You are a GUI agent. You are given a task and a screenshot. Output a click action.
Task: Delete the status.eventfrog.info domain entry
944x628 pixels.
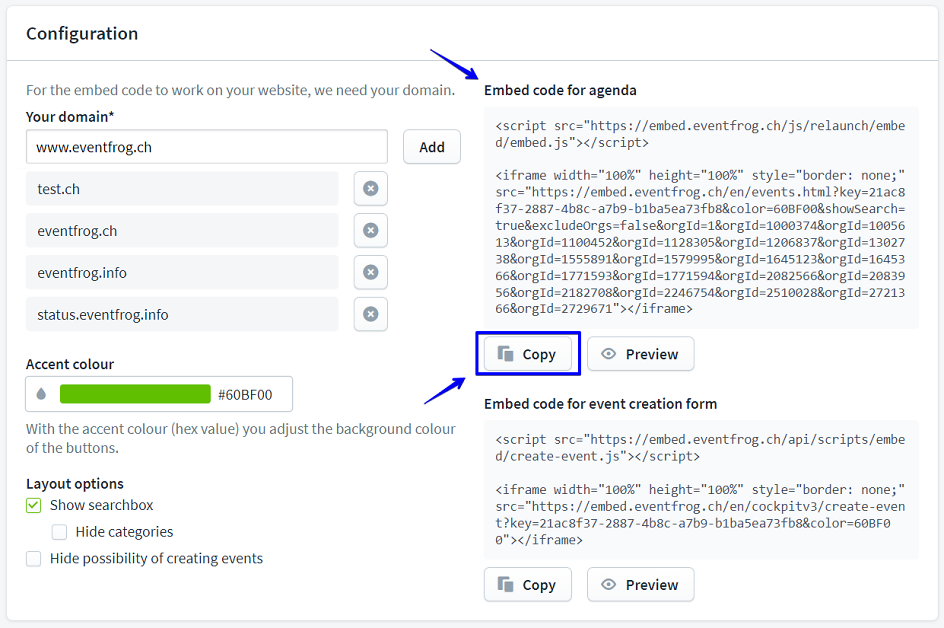point(370,314)
